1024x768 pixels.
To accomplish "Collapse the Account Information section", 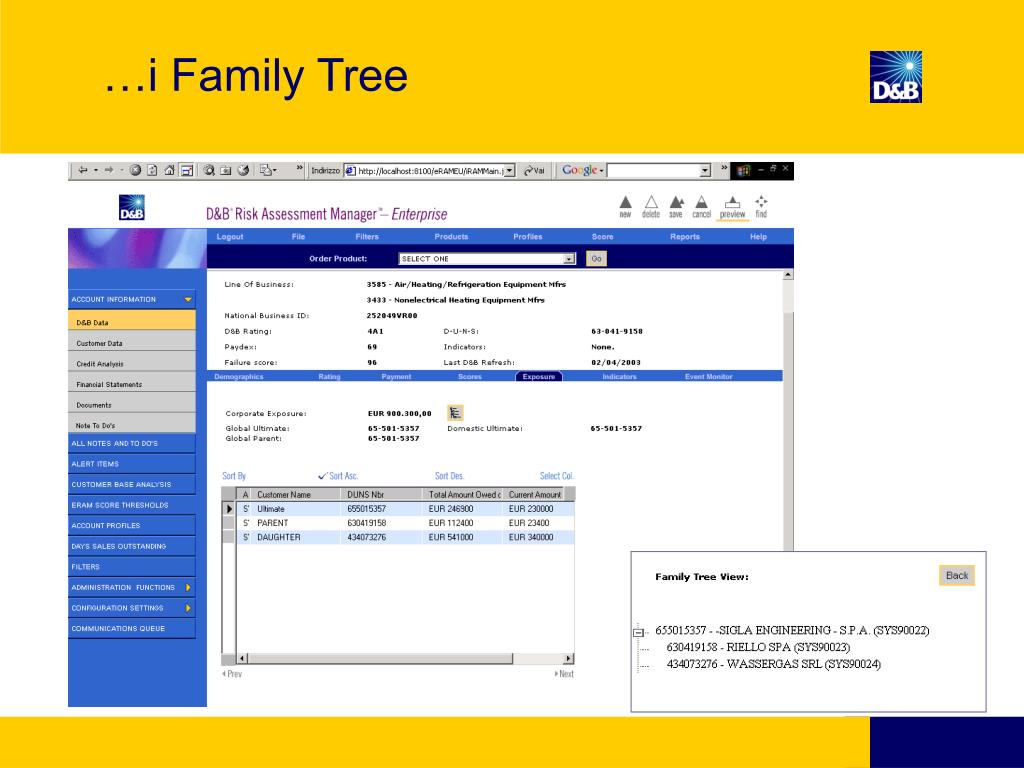I will (x=187, y=299).
